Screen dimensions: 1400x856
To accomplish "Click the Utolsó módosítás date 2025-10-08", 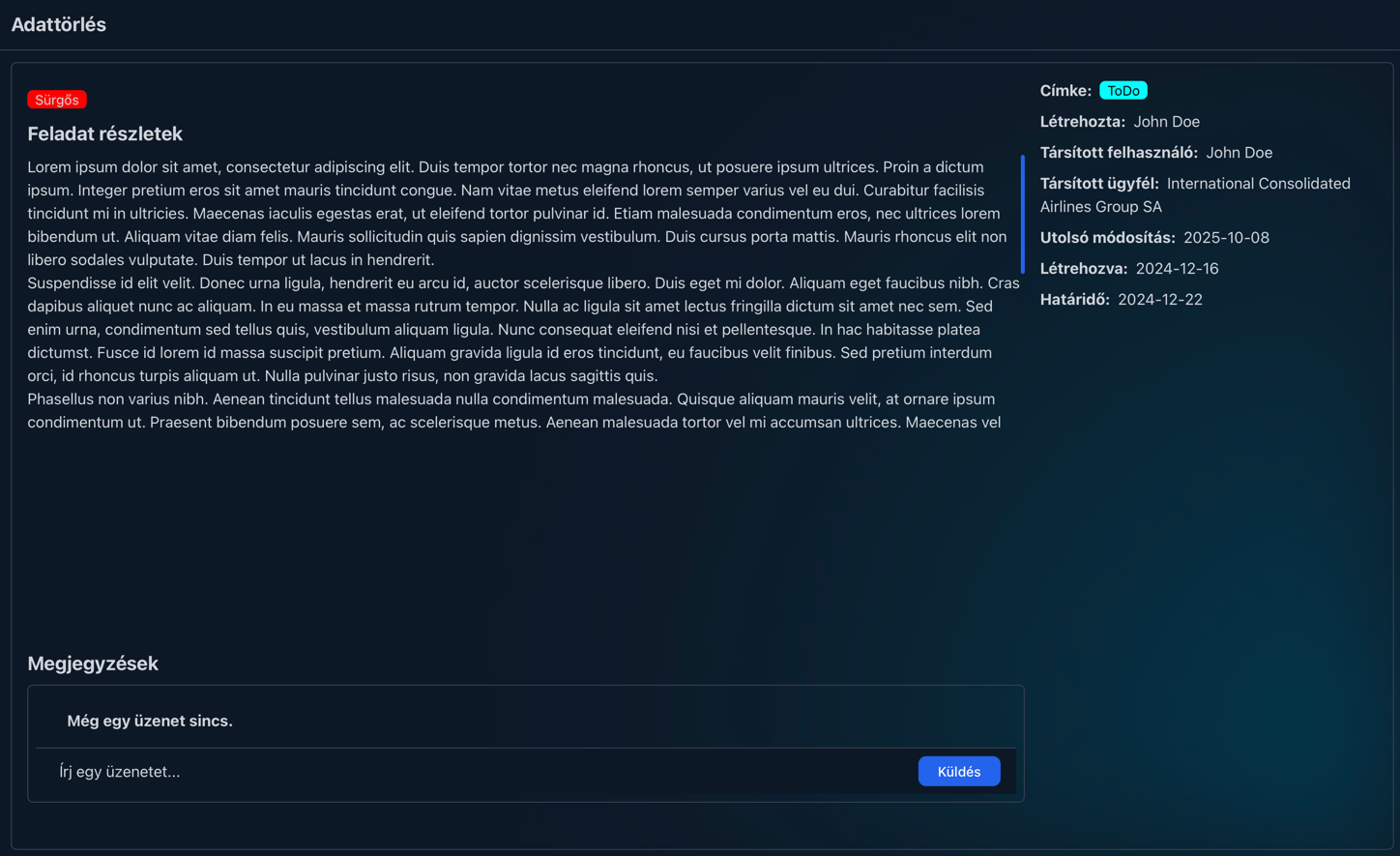I will click(1226, 238).
